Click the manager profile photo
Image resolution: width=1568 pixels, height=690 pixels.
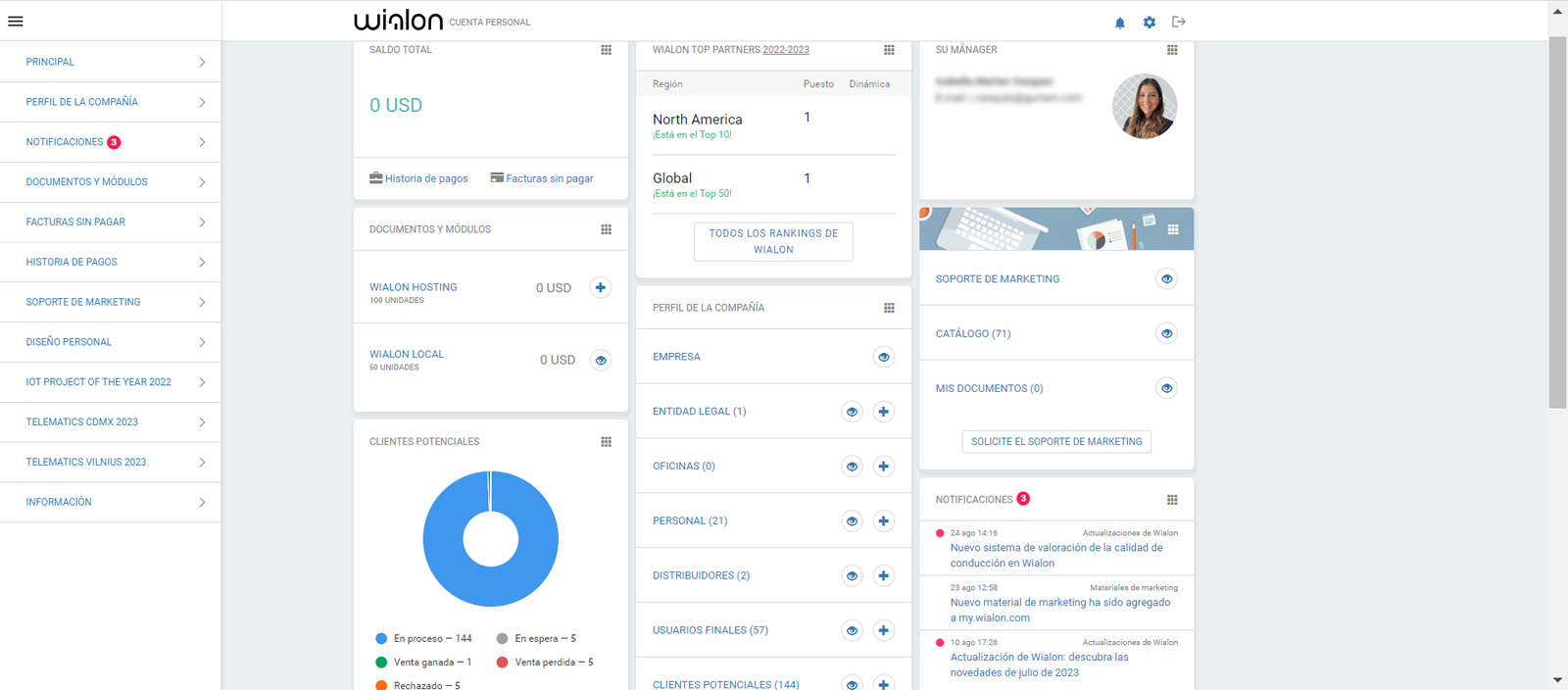[1145, 106]
